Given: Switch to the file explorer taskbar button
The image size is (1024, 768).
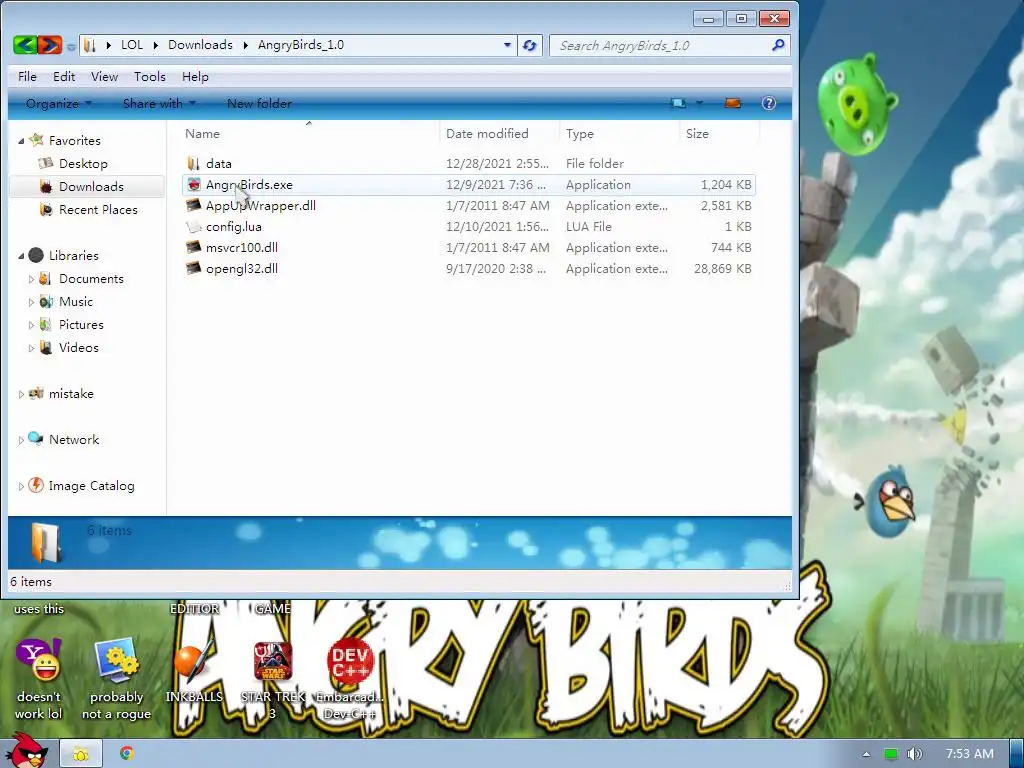Looking at the screenshot, I should 81,754.
